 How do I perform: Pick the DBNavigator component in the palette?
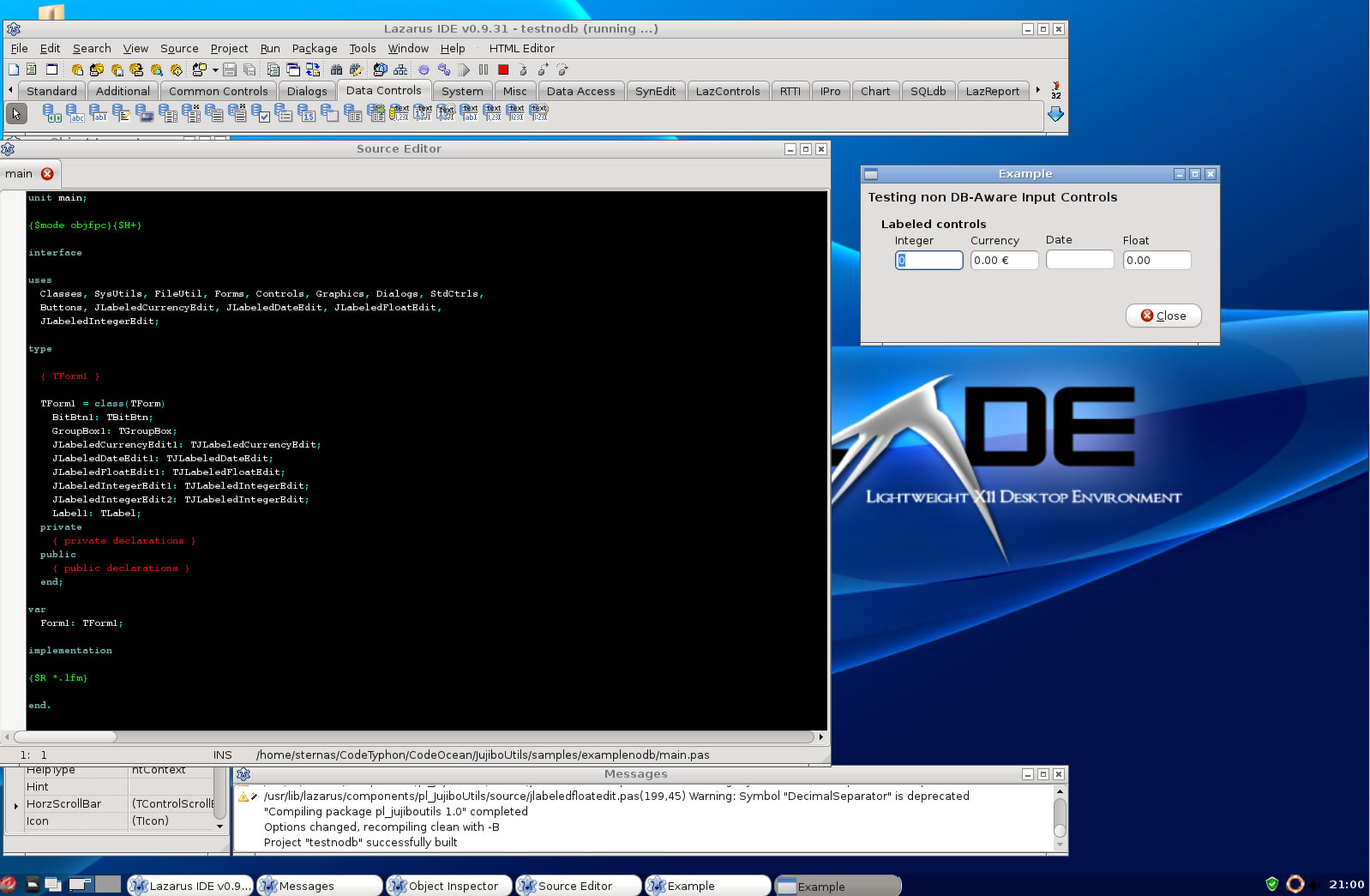tap(52, 113)
